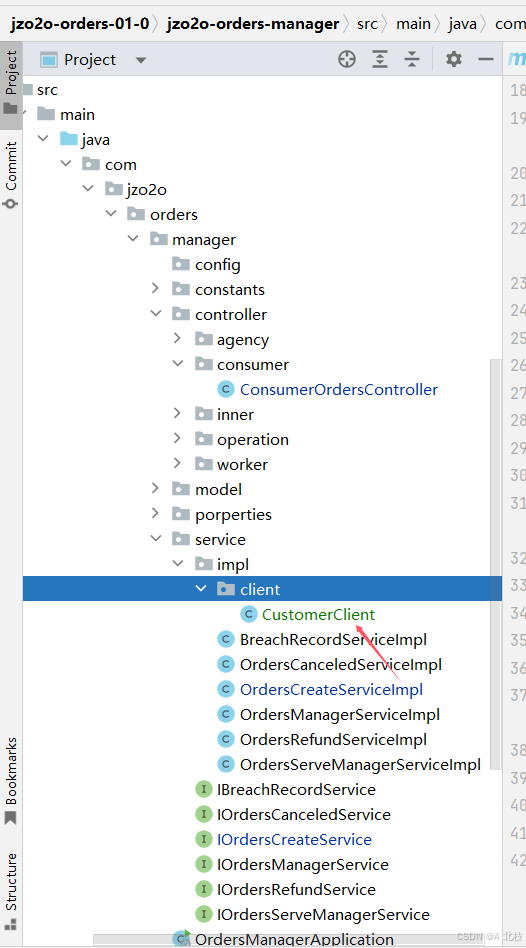Hide the Project tool window with minus icon
The height and width of the screenshot is (948, 526).
486,59
